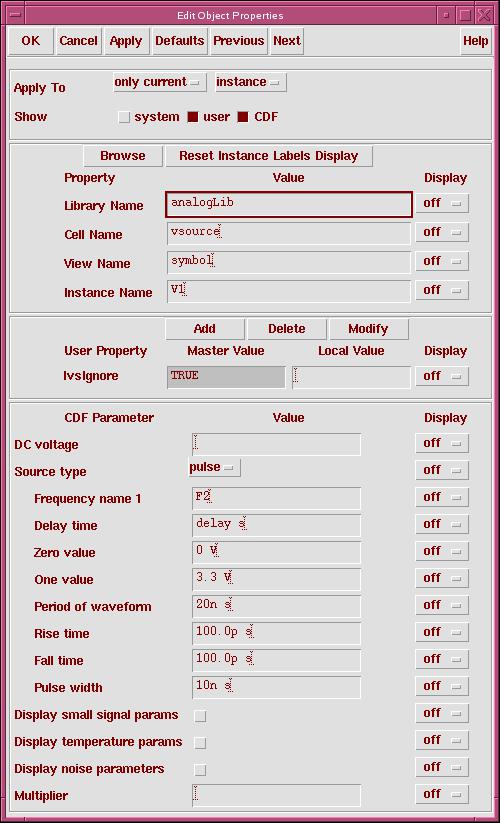The width and height of the screenshot is (500, 823).
Task: Click Reset Instance Labels Display
Action: (x=269, y=156)
